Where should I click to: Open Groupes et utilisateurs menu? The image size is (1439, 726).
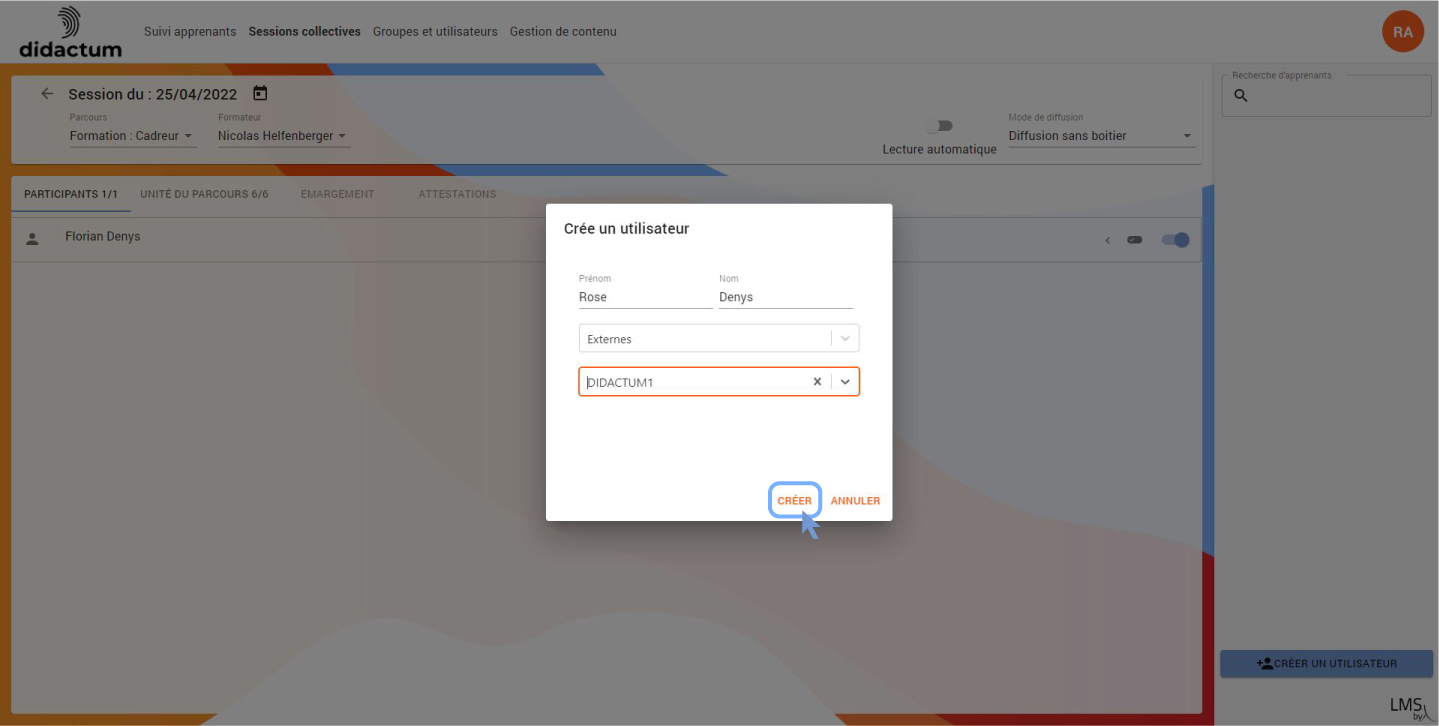point(435,32)
